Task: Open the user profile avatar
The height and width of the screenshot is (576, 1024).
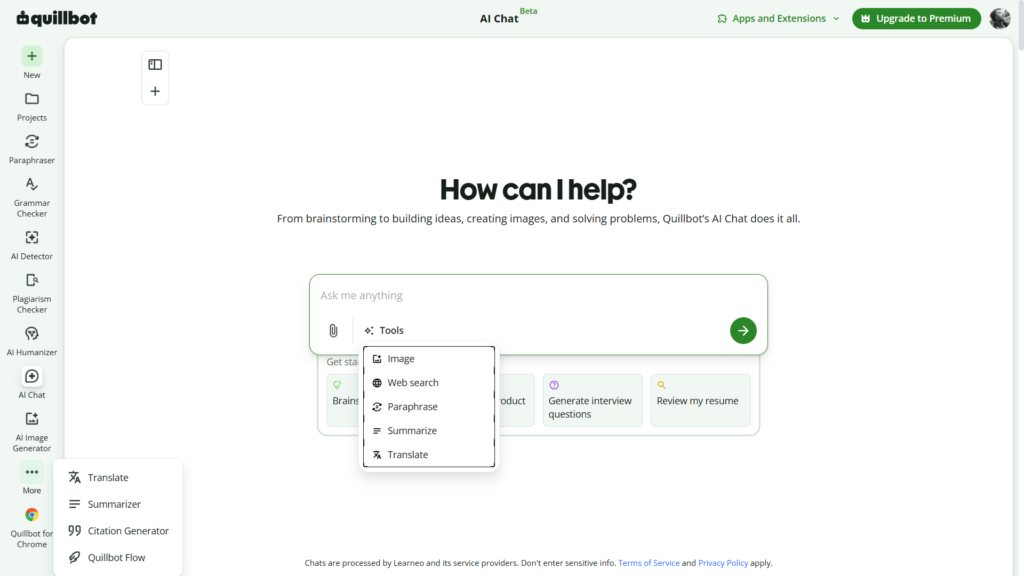Action: click(x=999, y=18)
